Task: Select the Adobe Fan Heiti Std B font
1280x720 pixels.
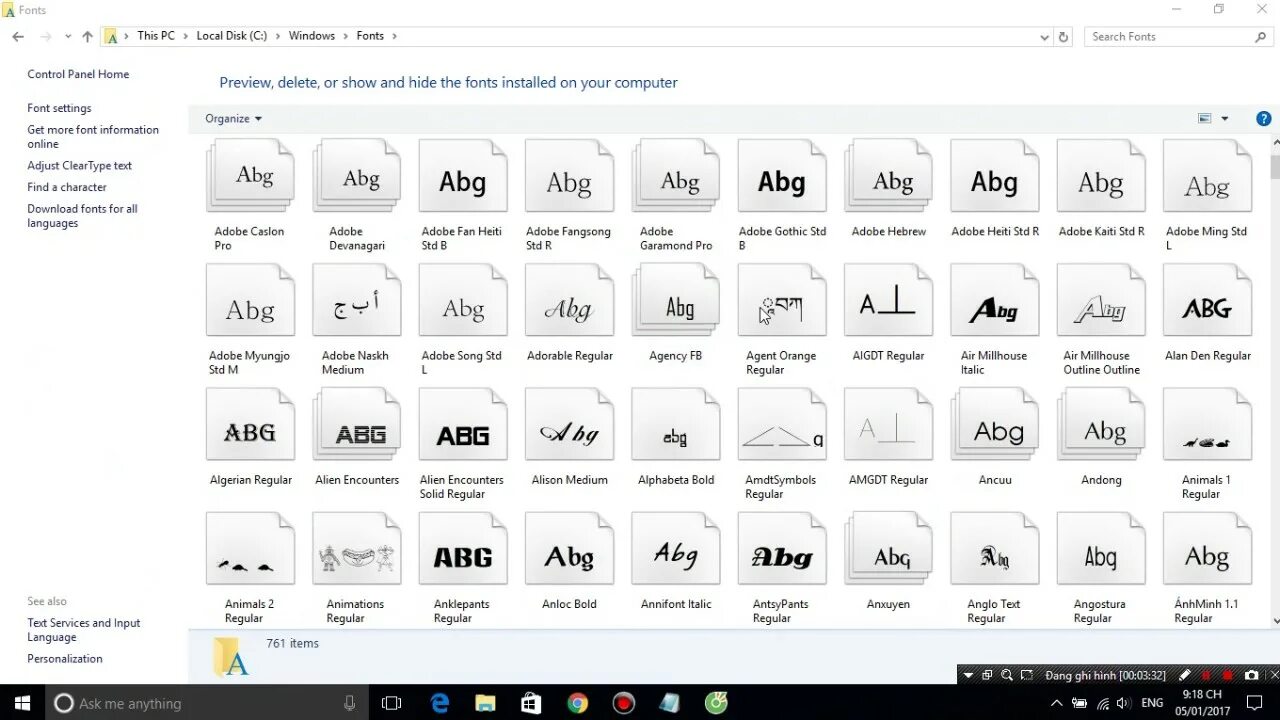Action: [462, 176]
